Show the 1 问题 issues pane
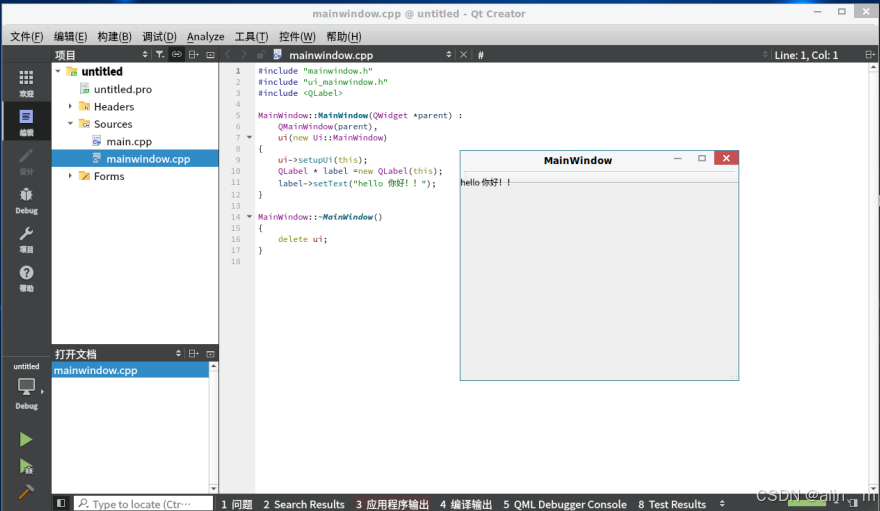Screen dimensions: 880x511 point(237,504)
